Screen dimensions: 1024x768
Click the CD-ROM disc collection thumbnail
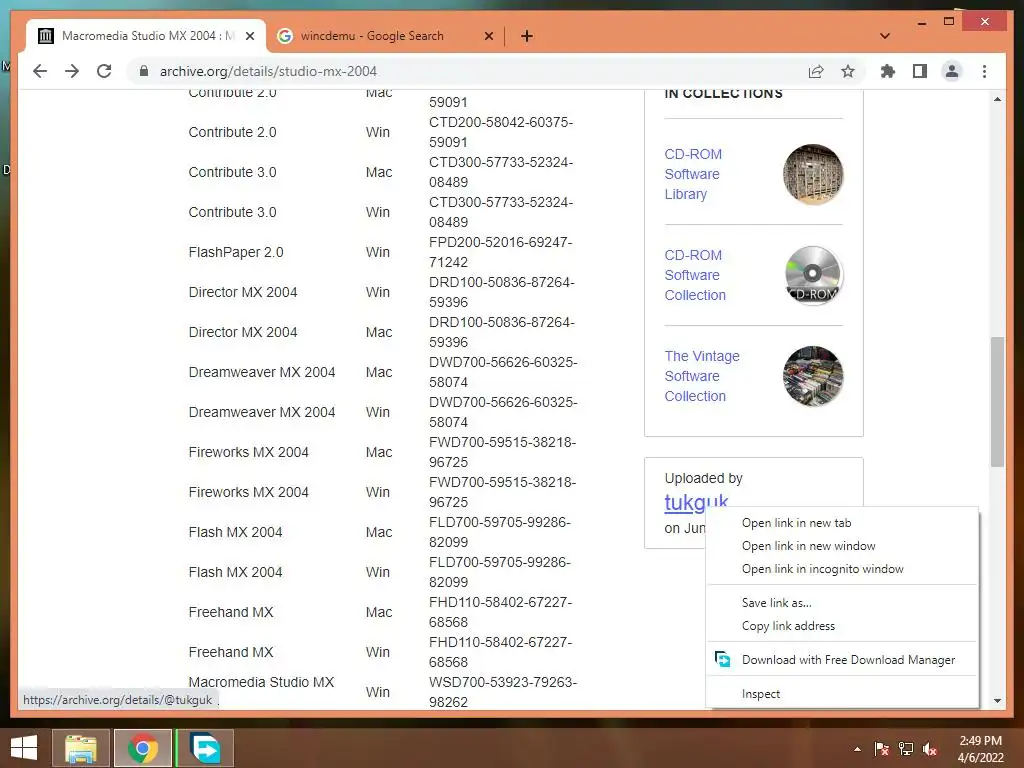pos(812,275)
